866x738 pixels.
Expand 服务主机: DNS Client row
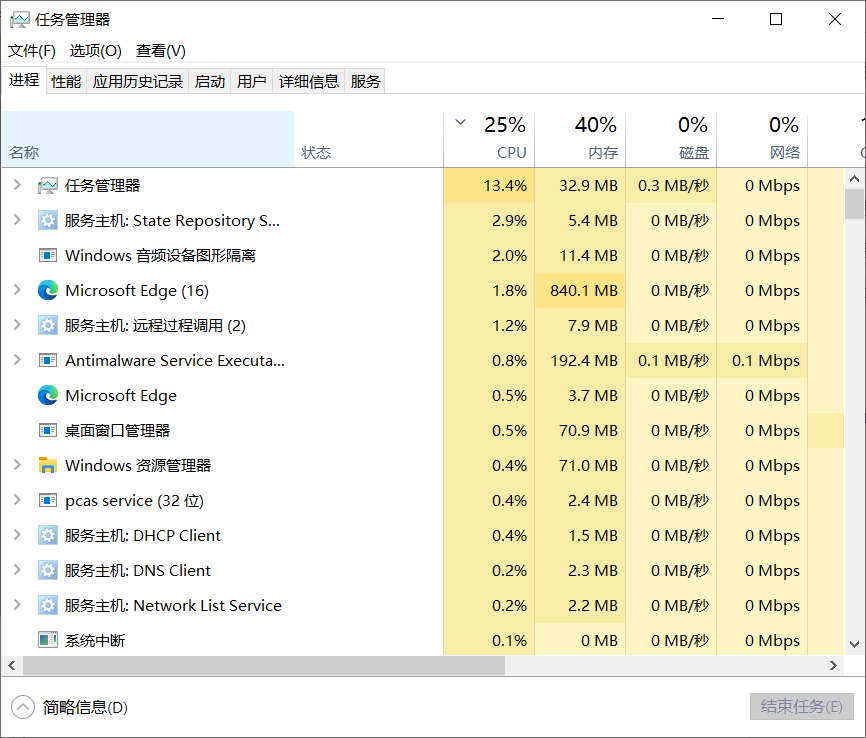point(17,570)
